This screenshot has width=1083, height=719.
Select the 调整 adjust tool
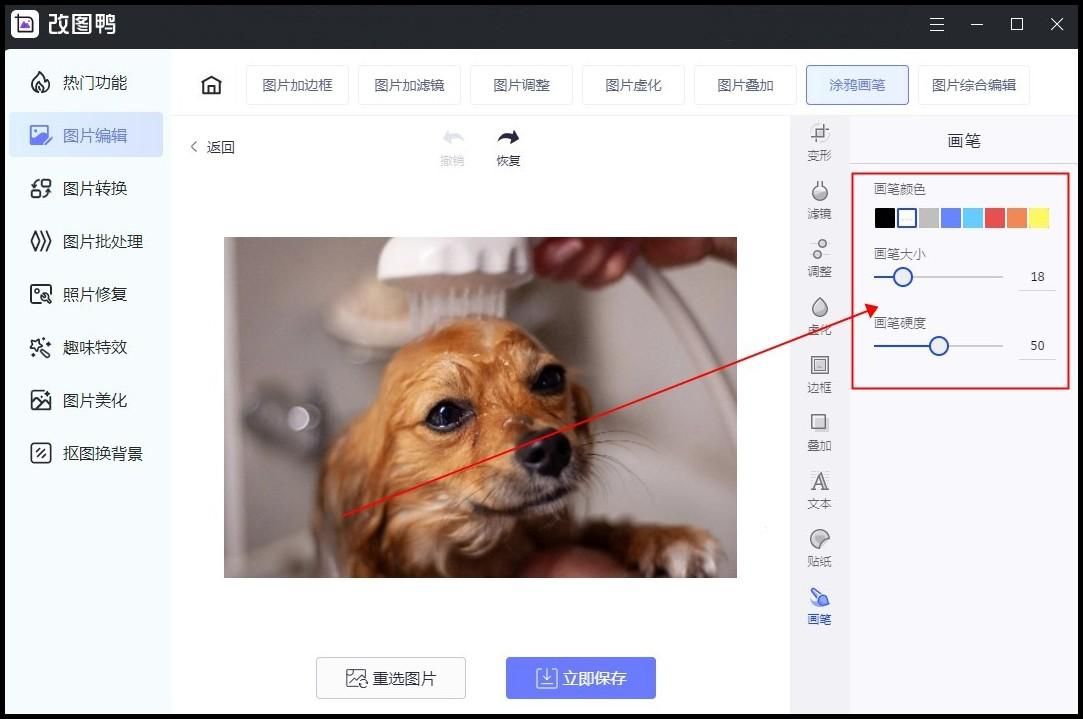coord(819,258)
